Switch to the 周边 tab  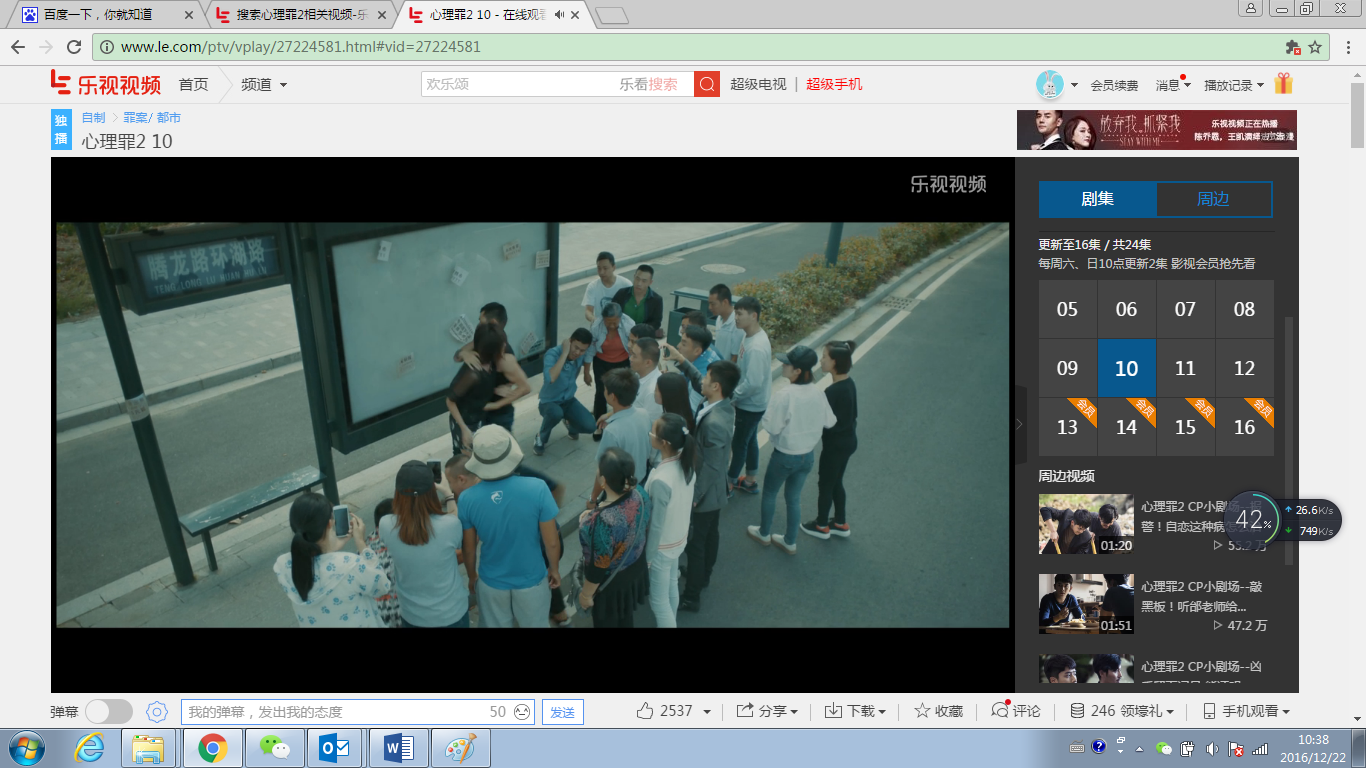click(x=1213, y=199)
